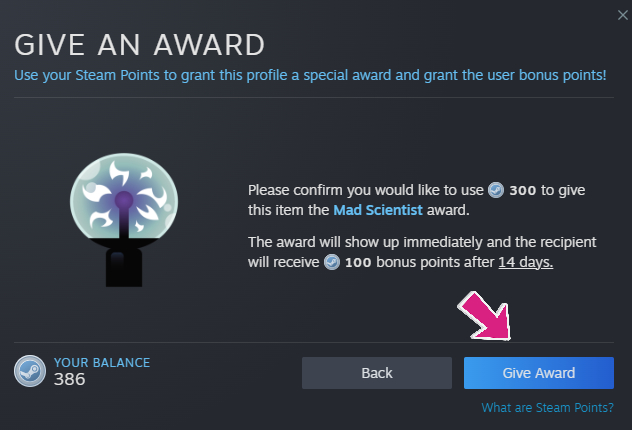This screenshot has height=430, width=632.
Task: Click the underlined "14 days." link
Action: point(524,262)
